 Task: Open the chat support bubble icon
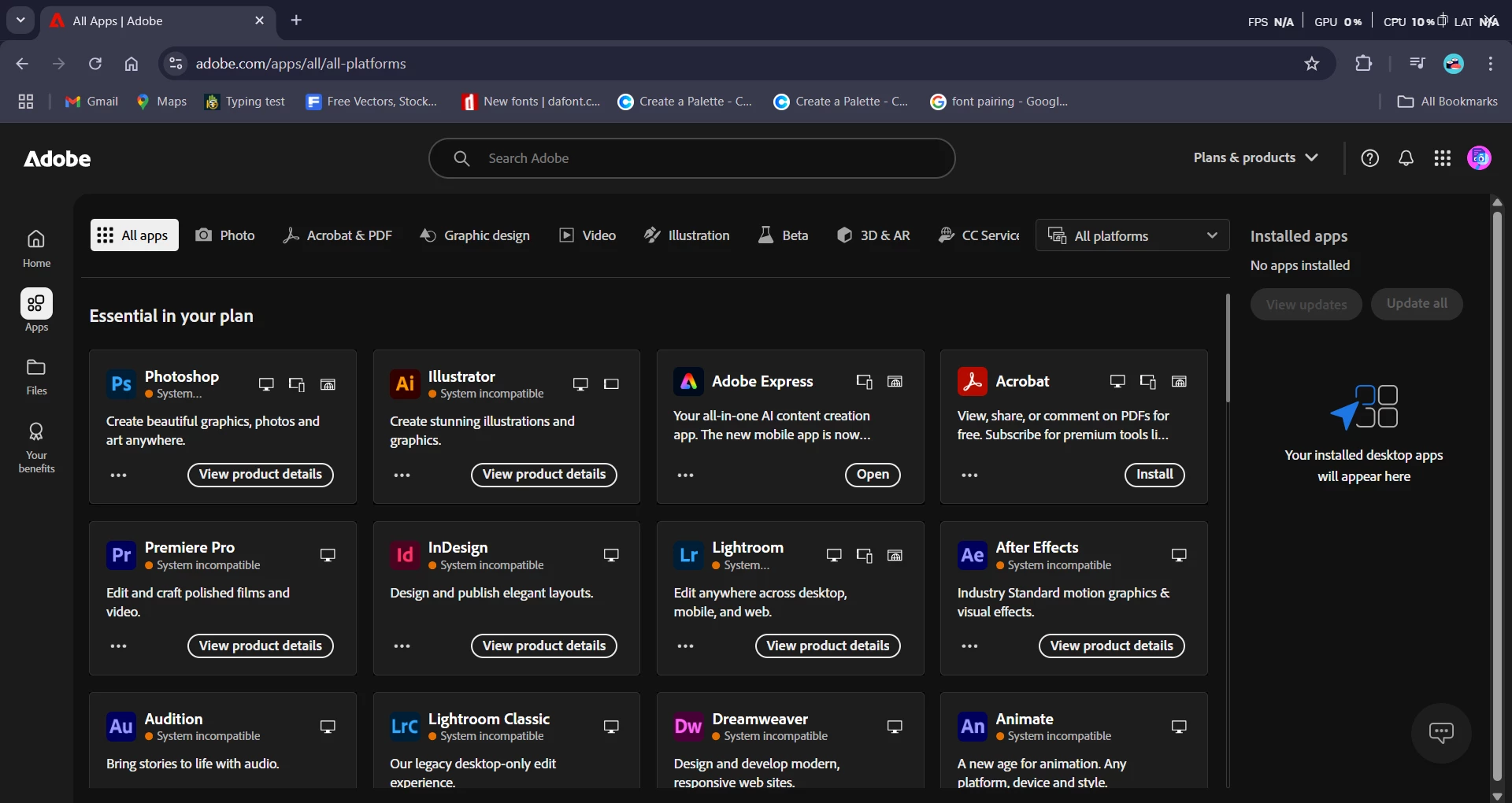coord(1441,733)
